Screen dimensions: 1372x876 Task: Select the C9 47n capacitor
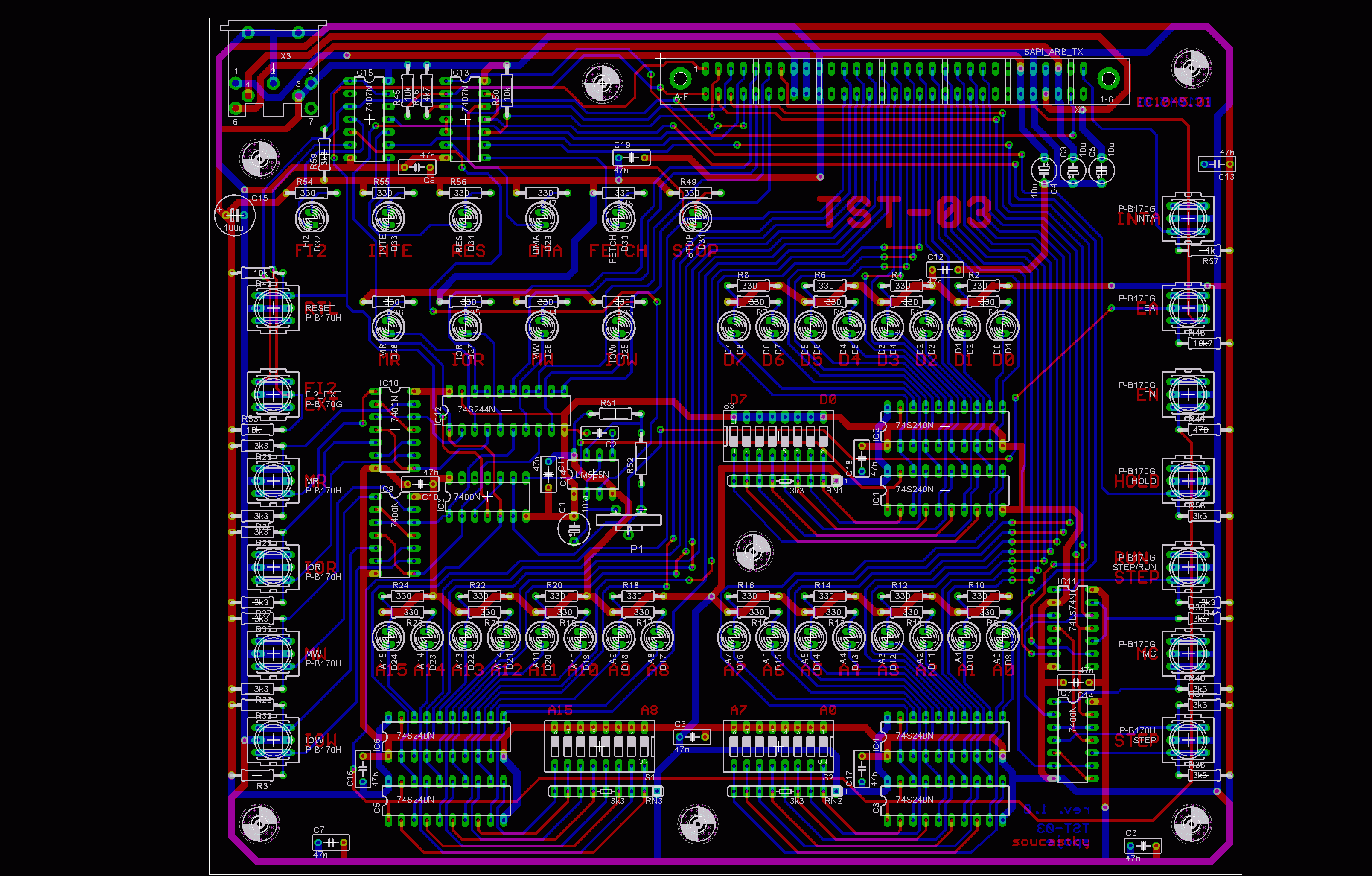point(418,168)
